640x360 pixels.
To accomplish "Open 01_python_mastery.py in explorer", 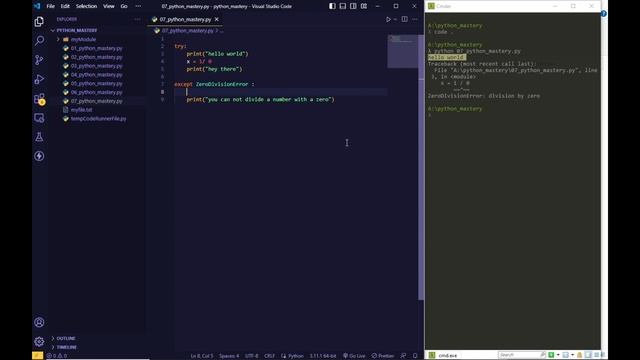I will pyautogui.click(x=96, y=48).
